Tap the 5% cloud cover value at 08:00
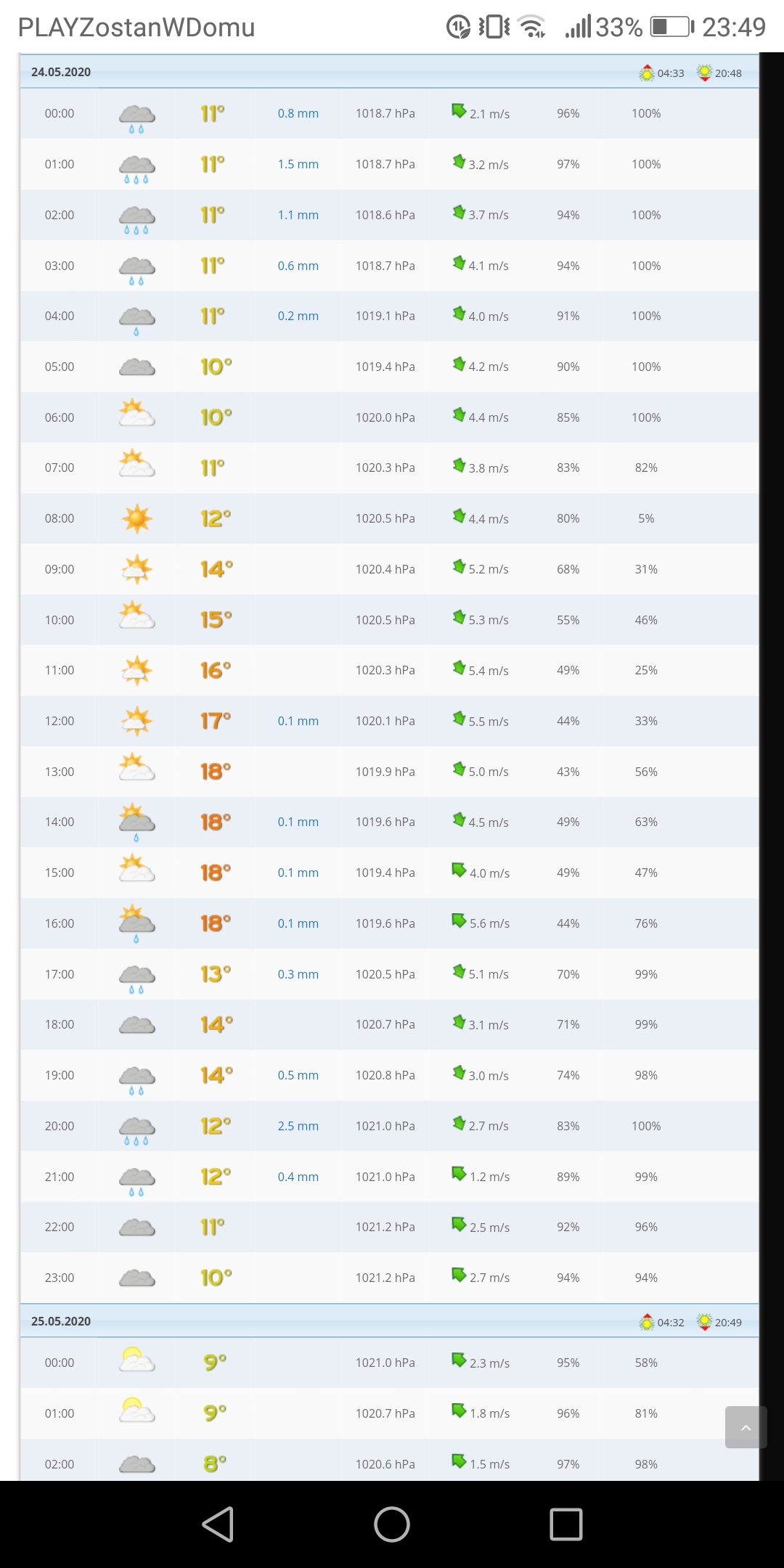Screen dimensions: 784x1568 coord(645,518)
